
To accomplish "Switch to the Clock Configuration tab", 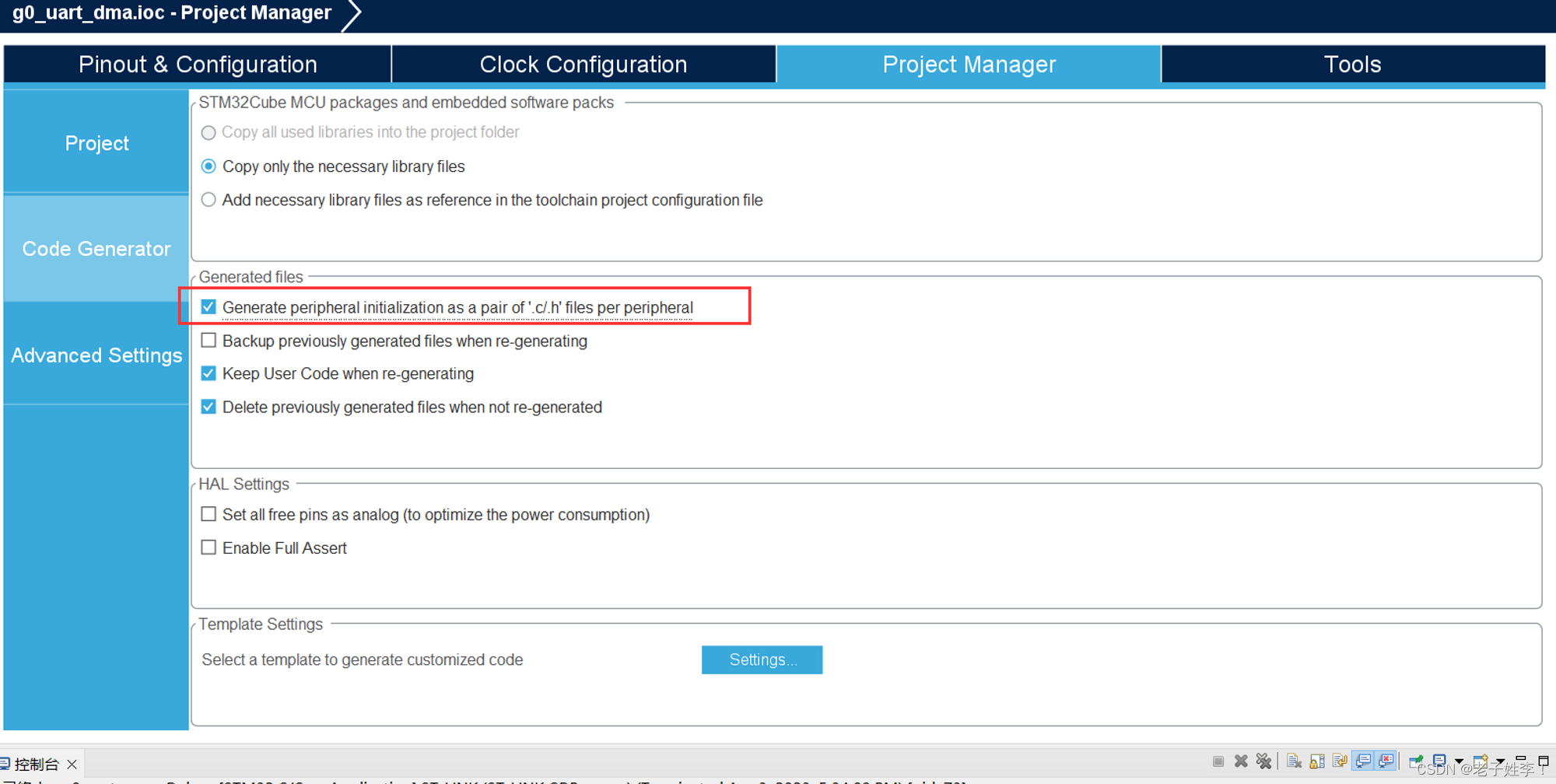I will tap(583, 64).
